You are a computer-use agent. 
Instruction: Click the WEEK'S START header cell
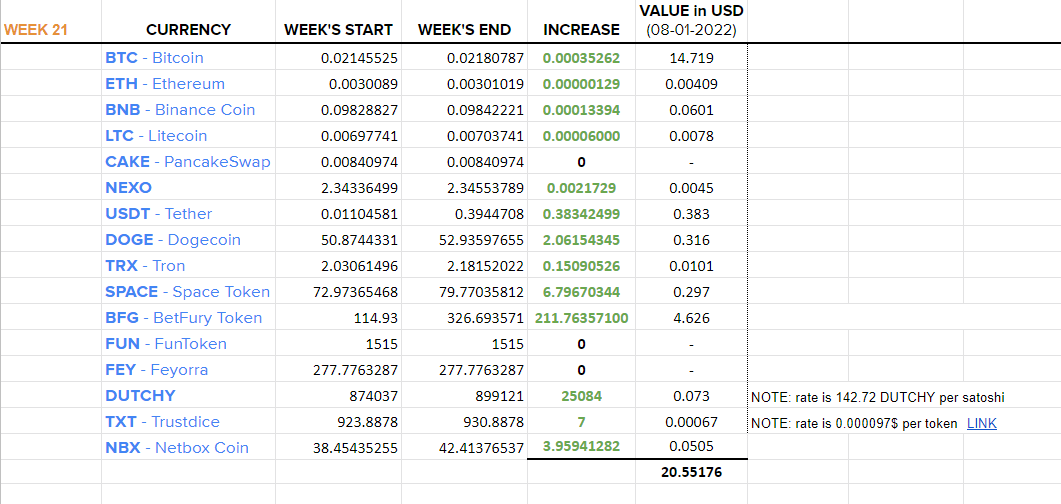click(338, 29)
